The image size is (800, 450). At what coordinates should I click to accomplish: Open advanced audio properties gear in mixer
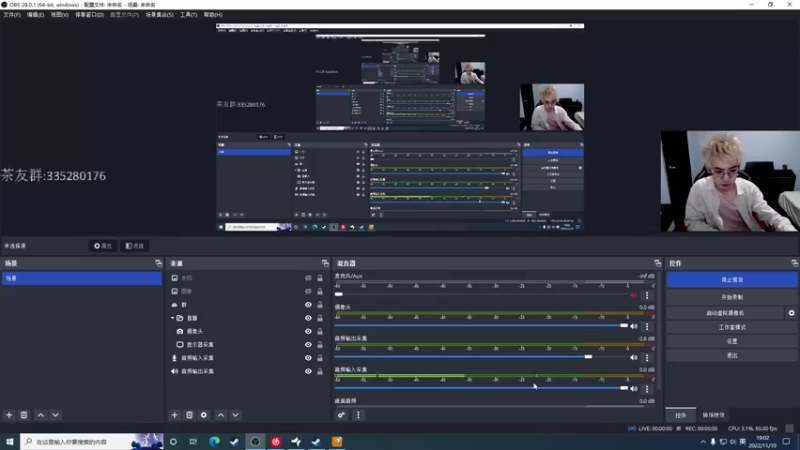341,415
